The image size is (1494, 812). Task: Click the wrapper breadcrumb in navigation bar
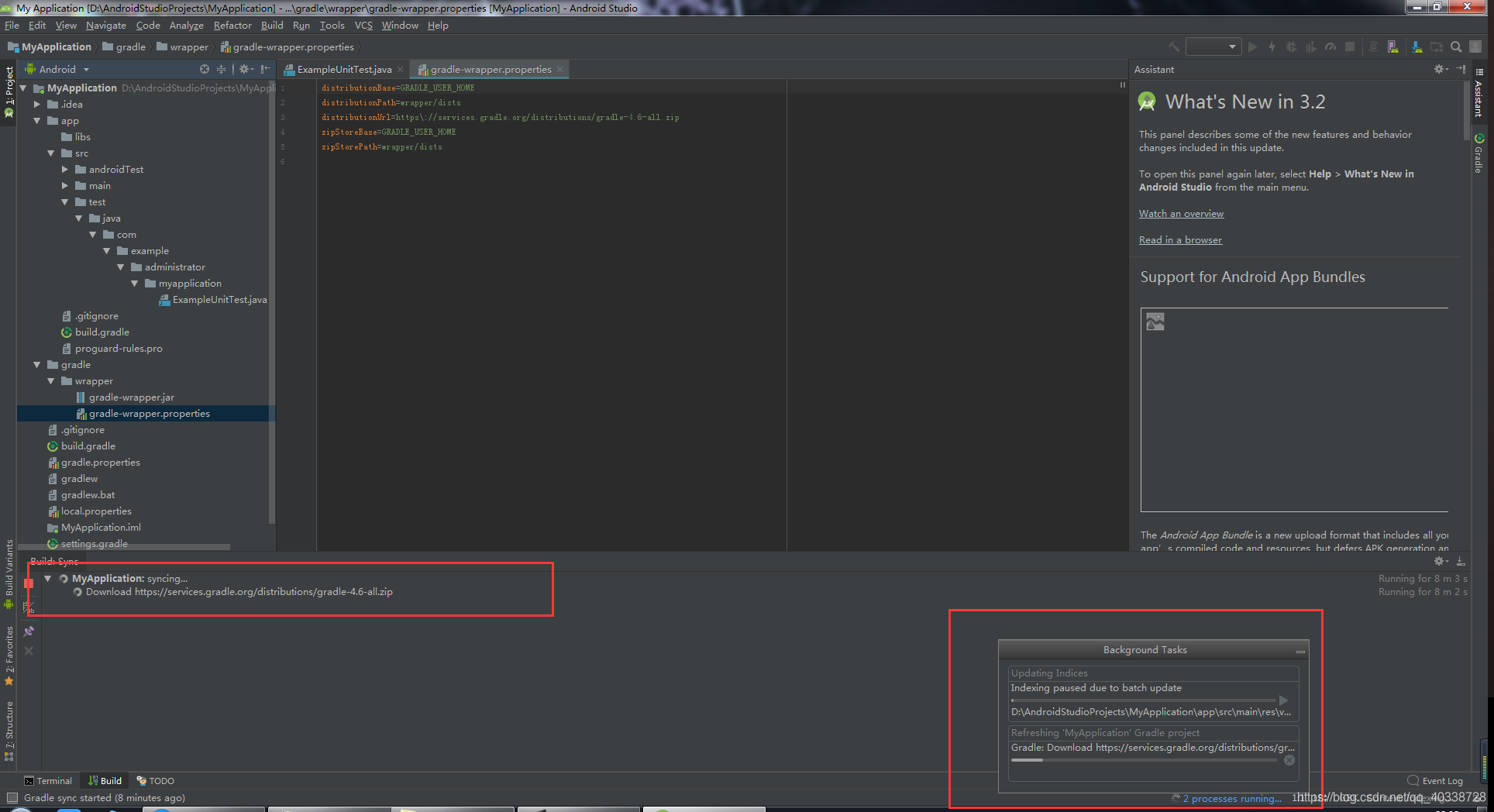click(x=183, y=47)
